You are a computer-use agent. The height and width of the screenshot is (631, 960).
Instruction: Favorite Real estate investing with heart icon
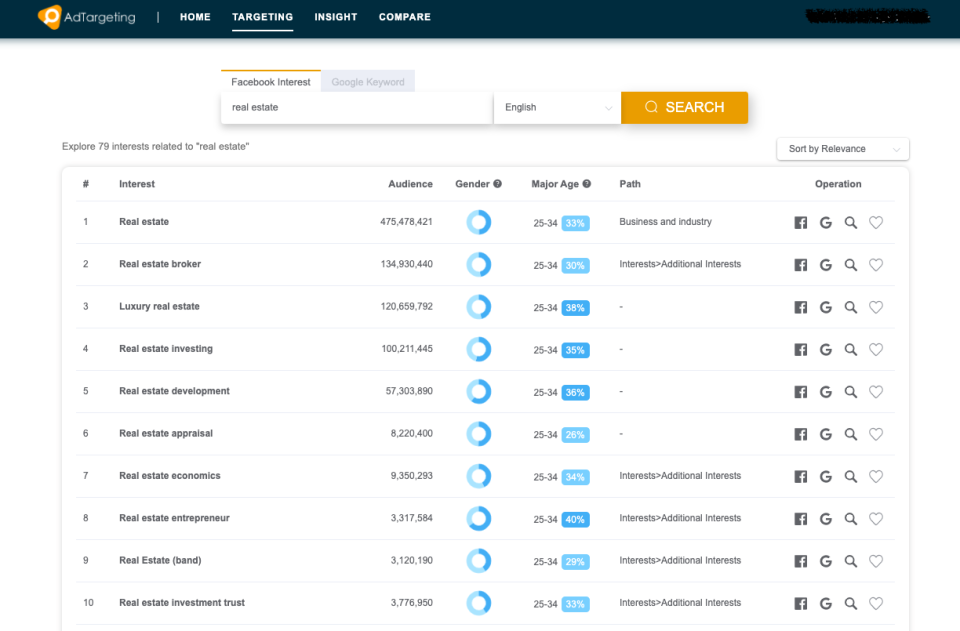coord(876,349)
